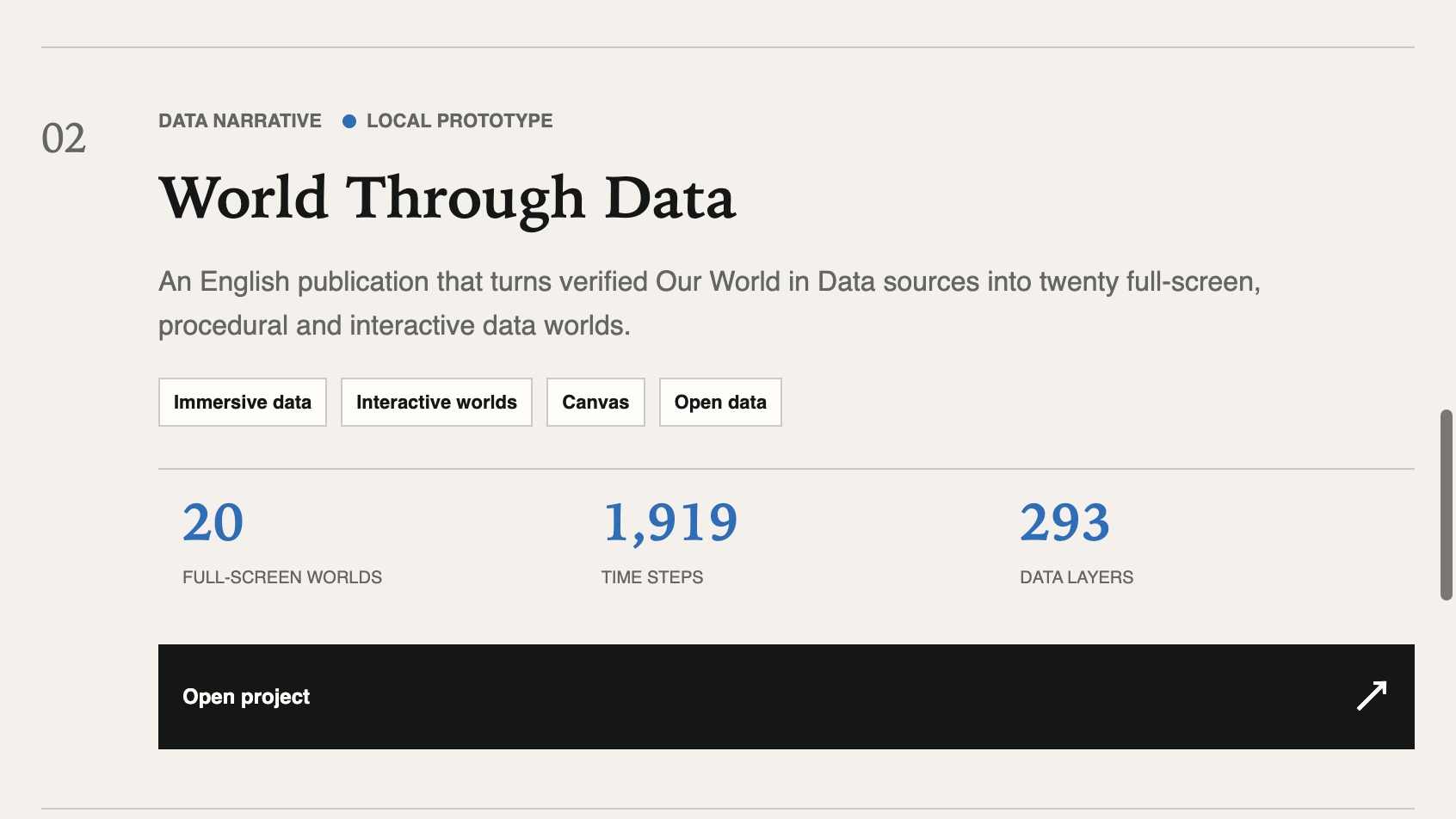Click the LOCAL PROTOTYPE label
This screenshot has height=819, width=1456.
[460, 121]
